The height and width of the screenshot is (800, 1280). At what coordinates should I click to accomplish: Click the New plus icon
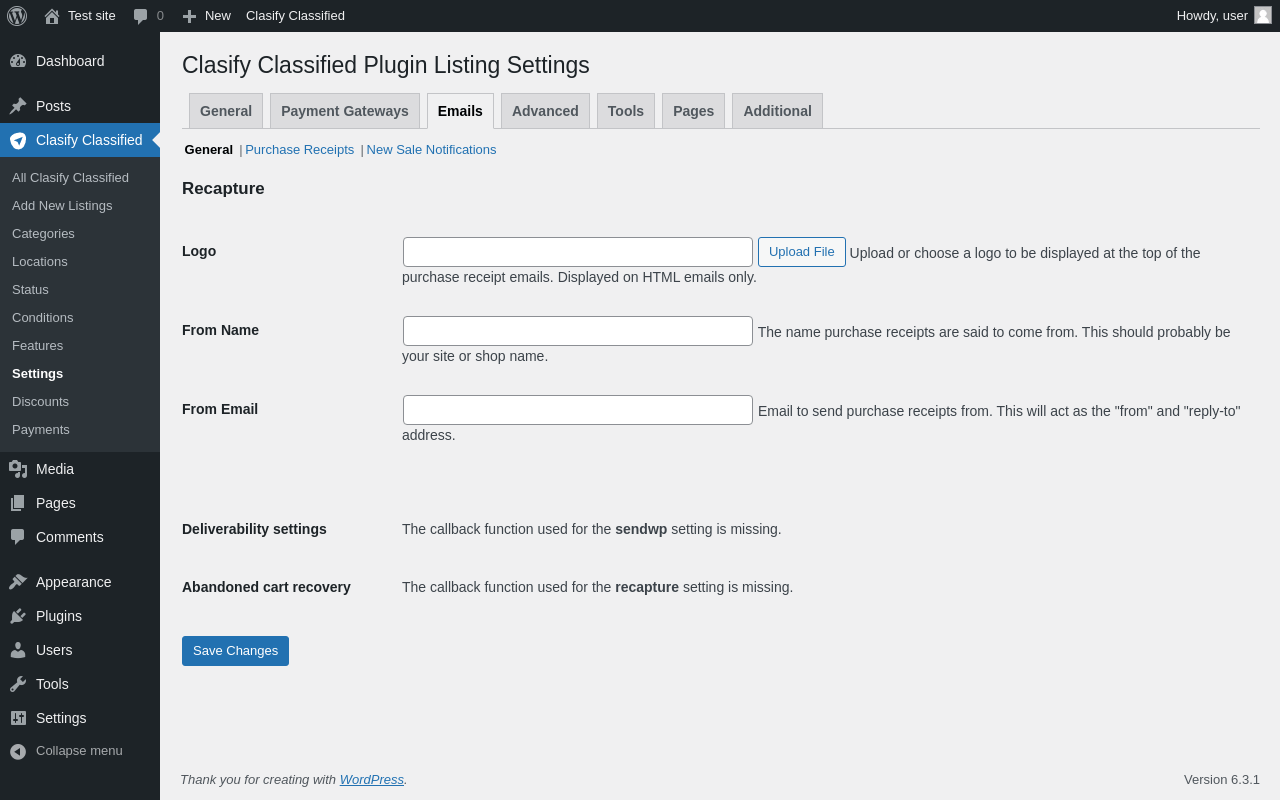(x=189, y=16)
